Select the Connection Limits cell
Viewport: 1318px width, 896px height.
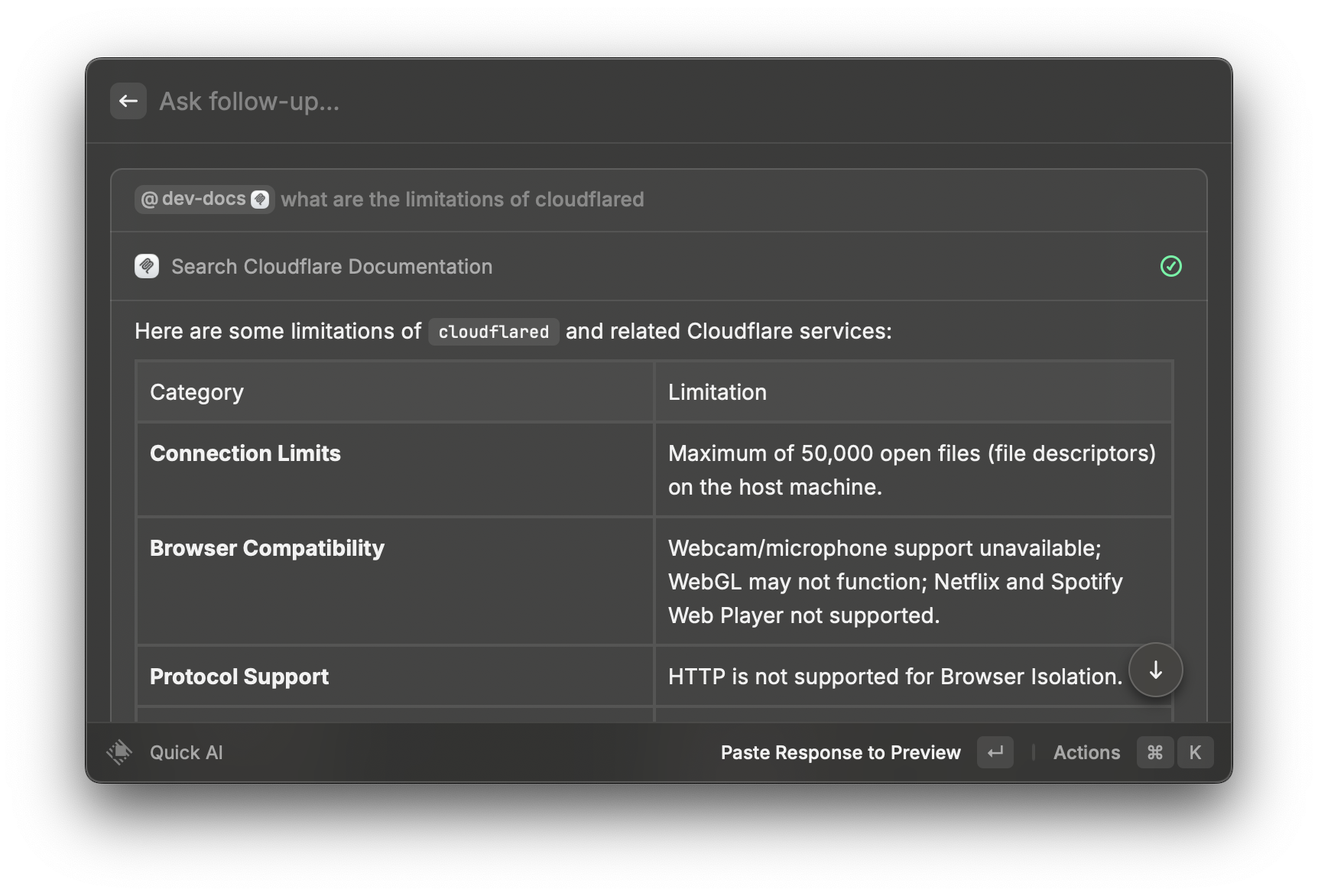[x=395, y=469]
